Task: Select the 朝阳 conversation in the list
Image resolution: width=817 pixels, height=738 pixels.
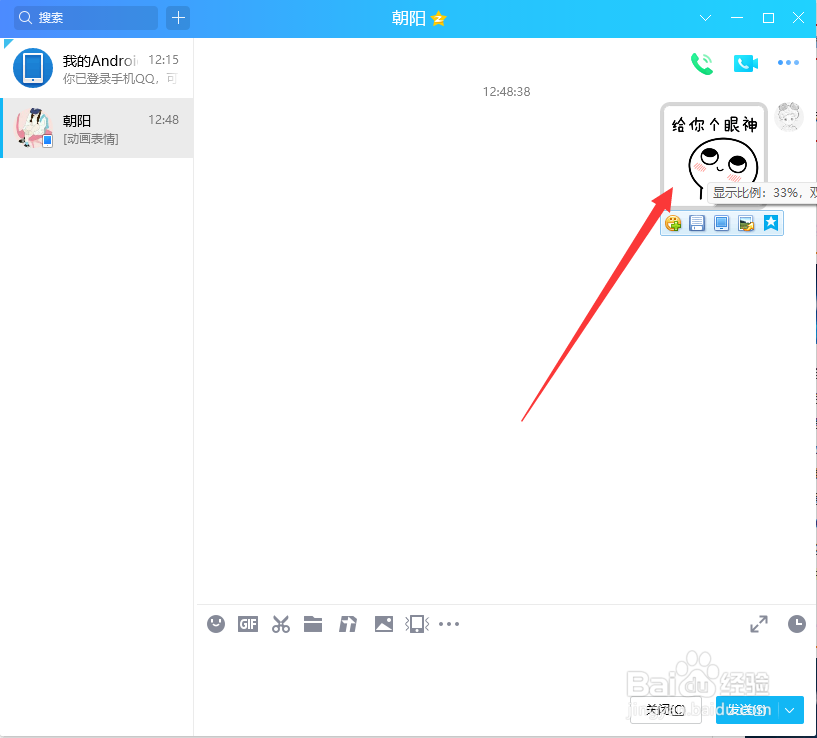Action: (x=97, y=128)
